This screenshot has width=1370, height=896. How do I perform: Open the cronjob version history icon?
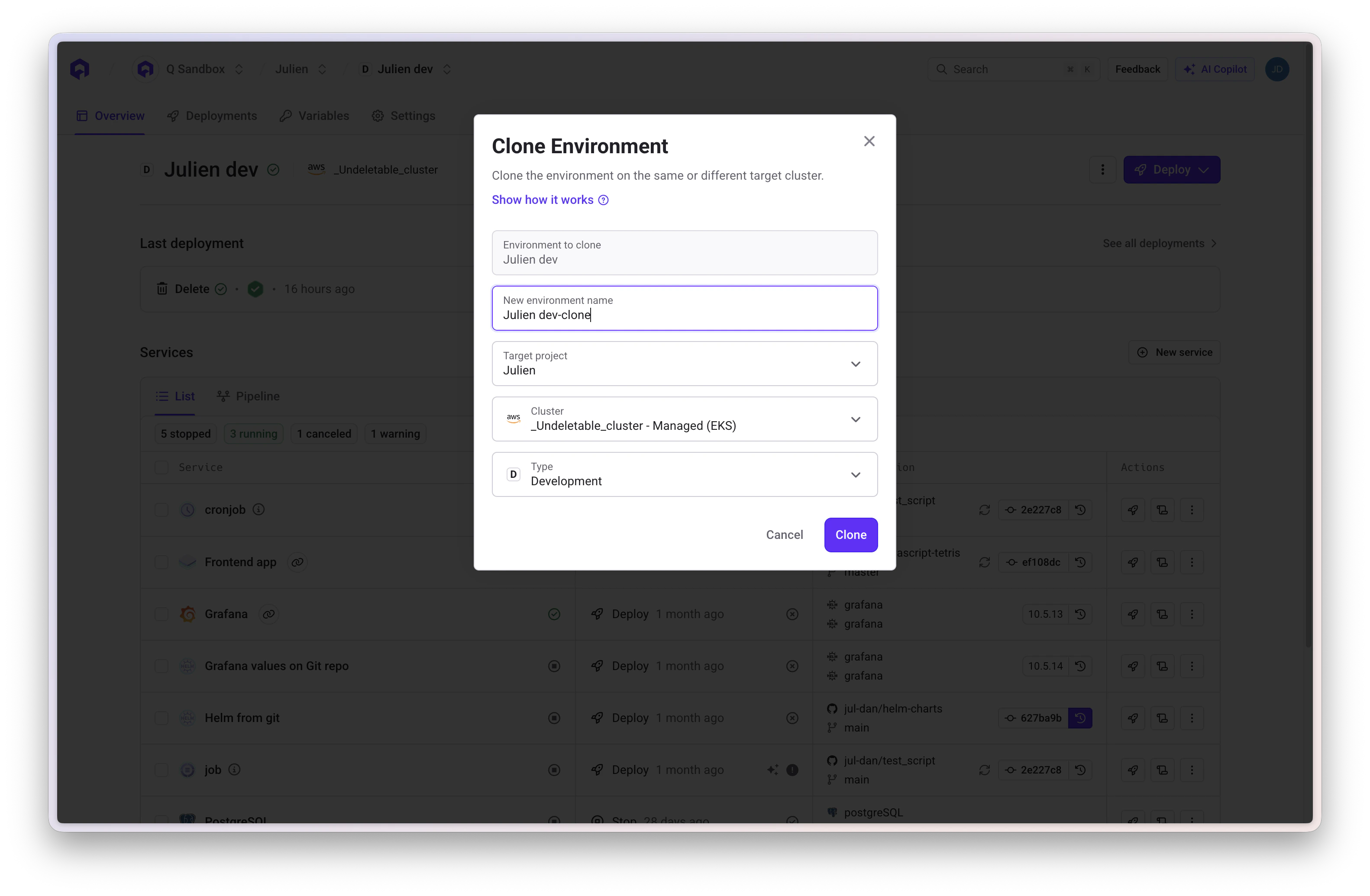tap(1080, 510)
